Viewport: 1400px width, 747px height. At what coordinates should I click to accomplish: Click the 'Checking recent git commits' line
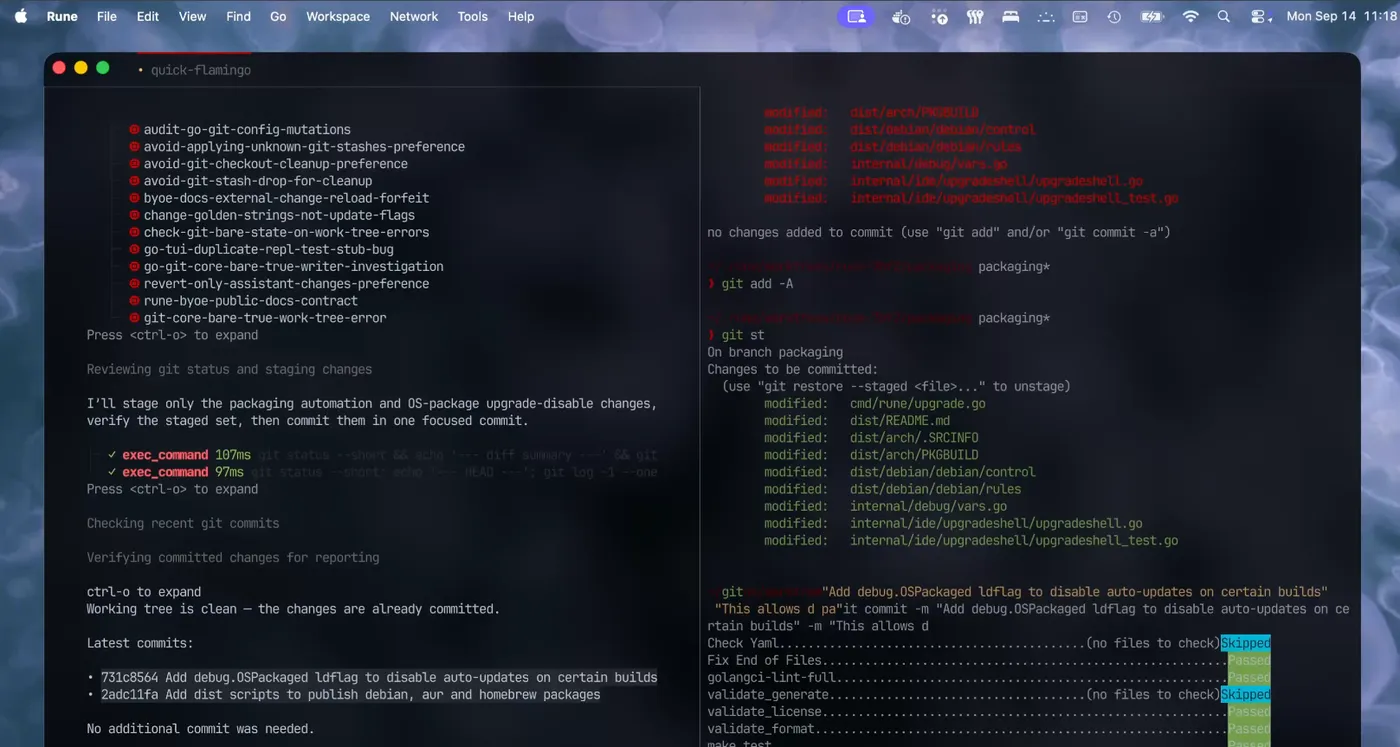(183, 524)
